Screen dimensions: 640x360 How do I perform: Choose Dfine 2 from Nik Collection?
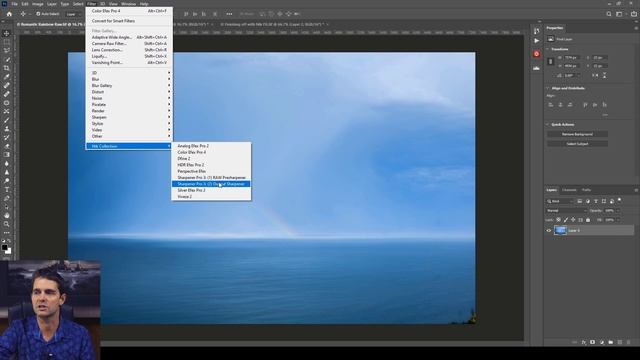click(211, 158)
